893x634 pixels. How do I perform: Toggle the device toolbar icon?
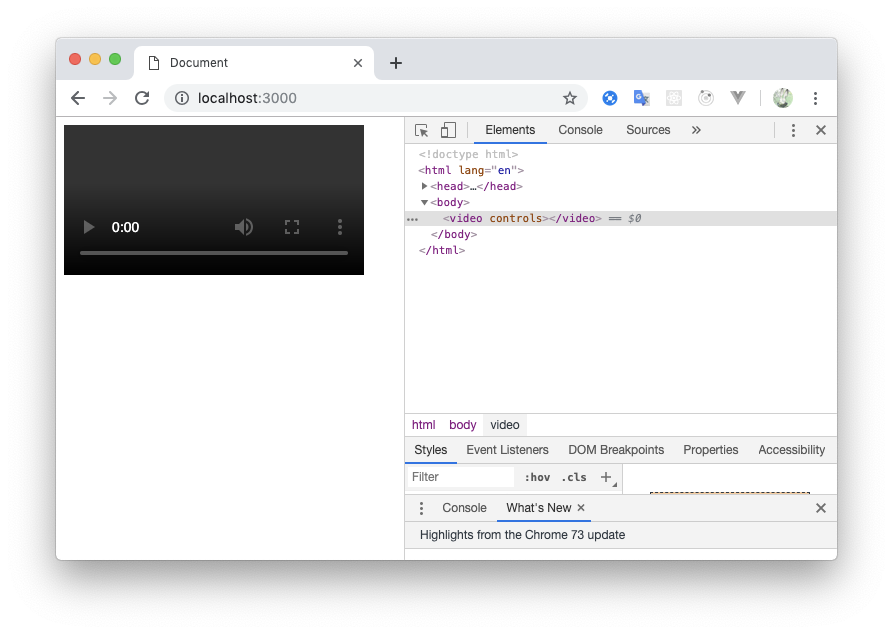coord(448,130)
